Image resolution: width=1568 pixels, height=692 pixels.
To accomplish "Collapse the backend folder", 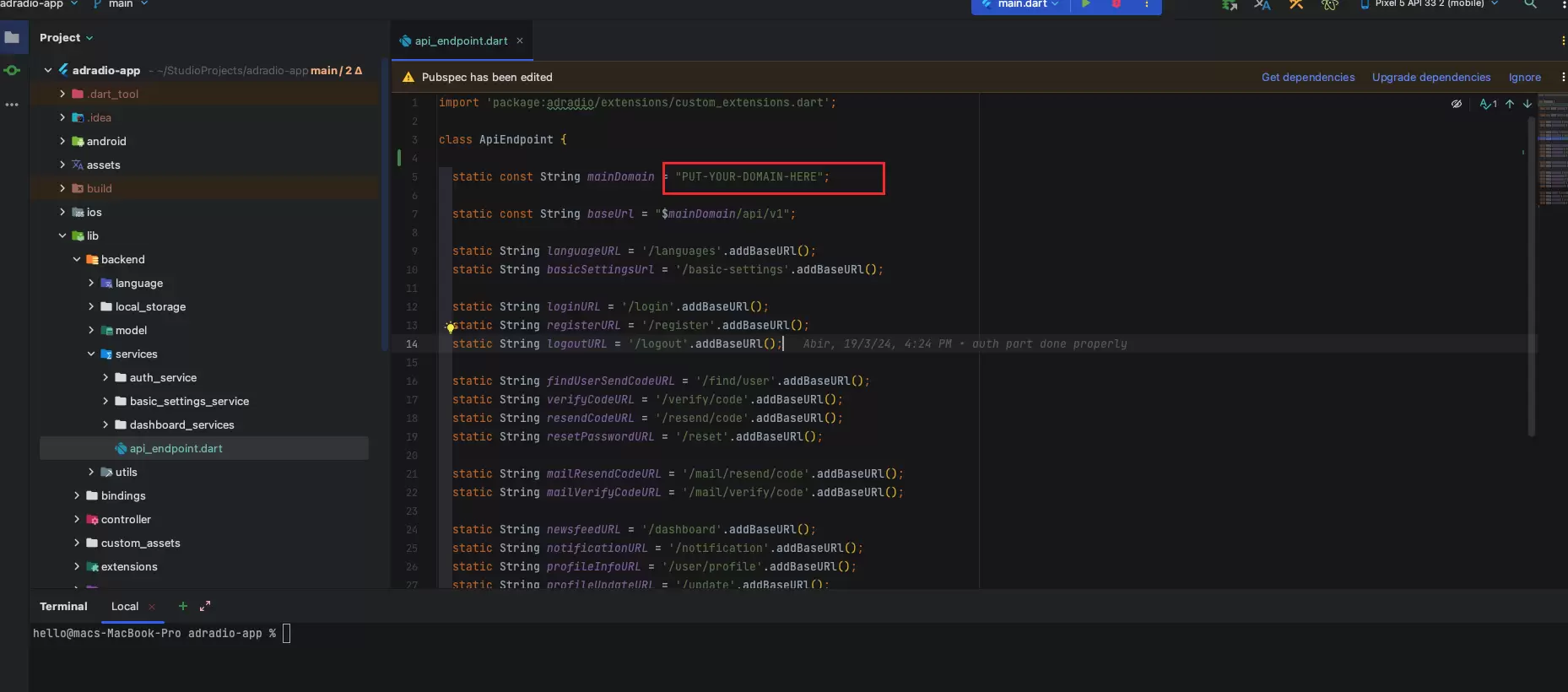I will coord(77,259).
